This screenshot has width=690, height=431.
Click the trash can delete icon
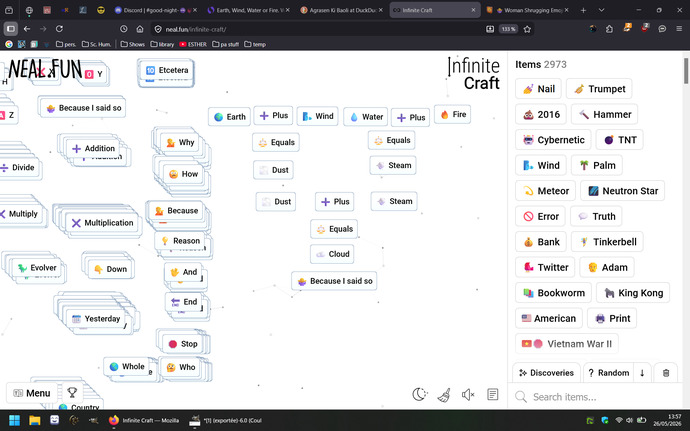coord(666,373)
